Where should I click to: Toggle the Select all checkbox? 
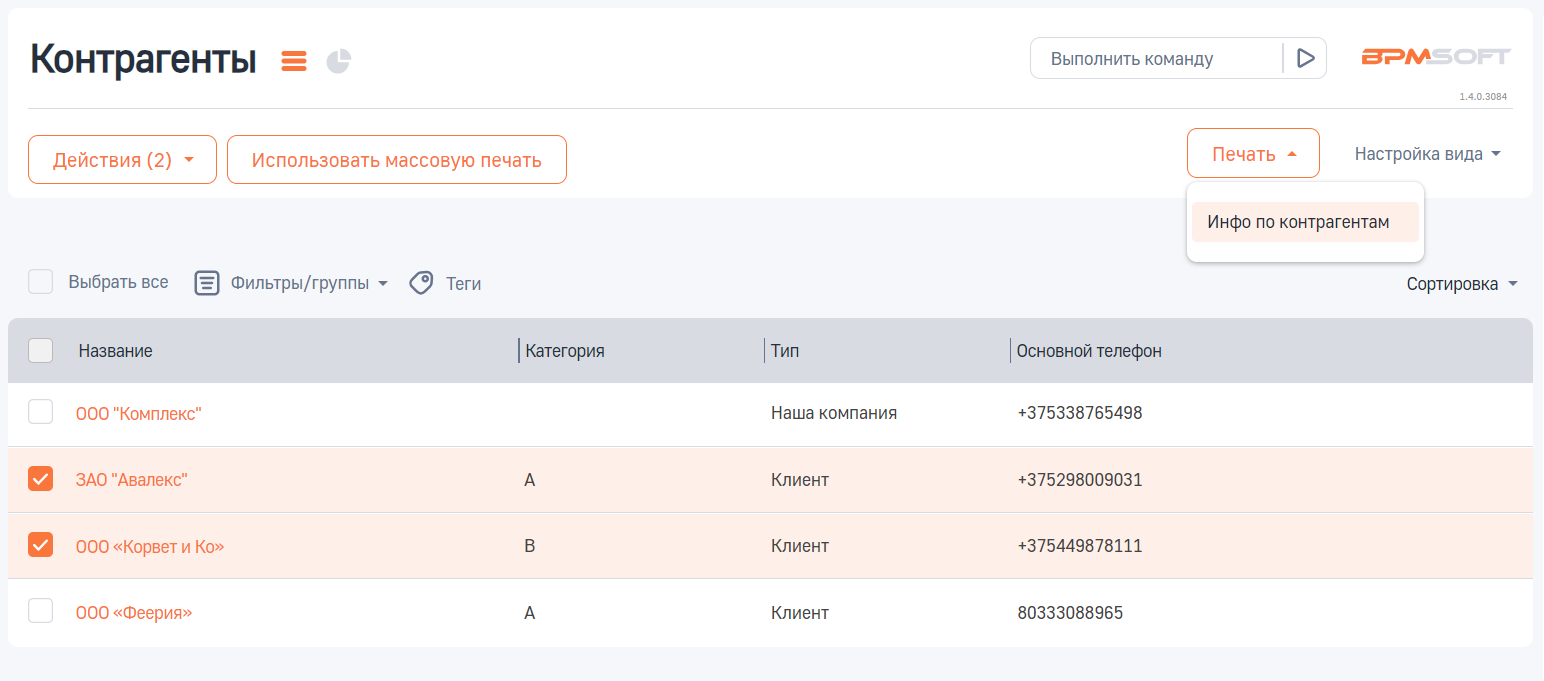[41, 282]
